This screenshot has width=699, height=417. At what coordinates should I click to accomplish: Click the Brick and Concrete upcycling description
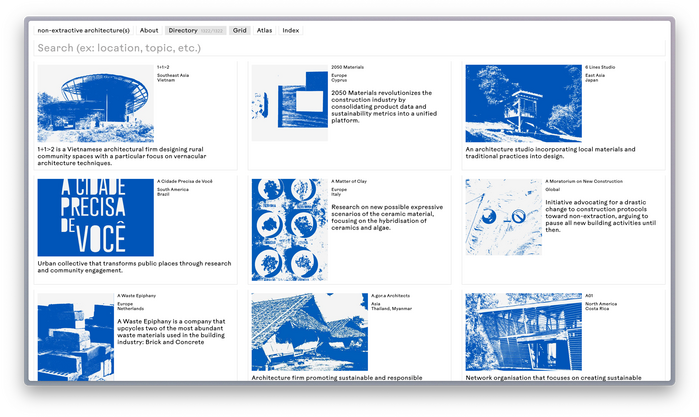click(x=171, y=331)
